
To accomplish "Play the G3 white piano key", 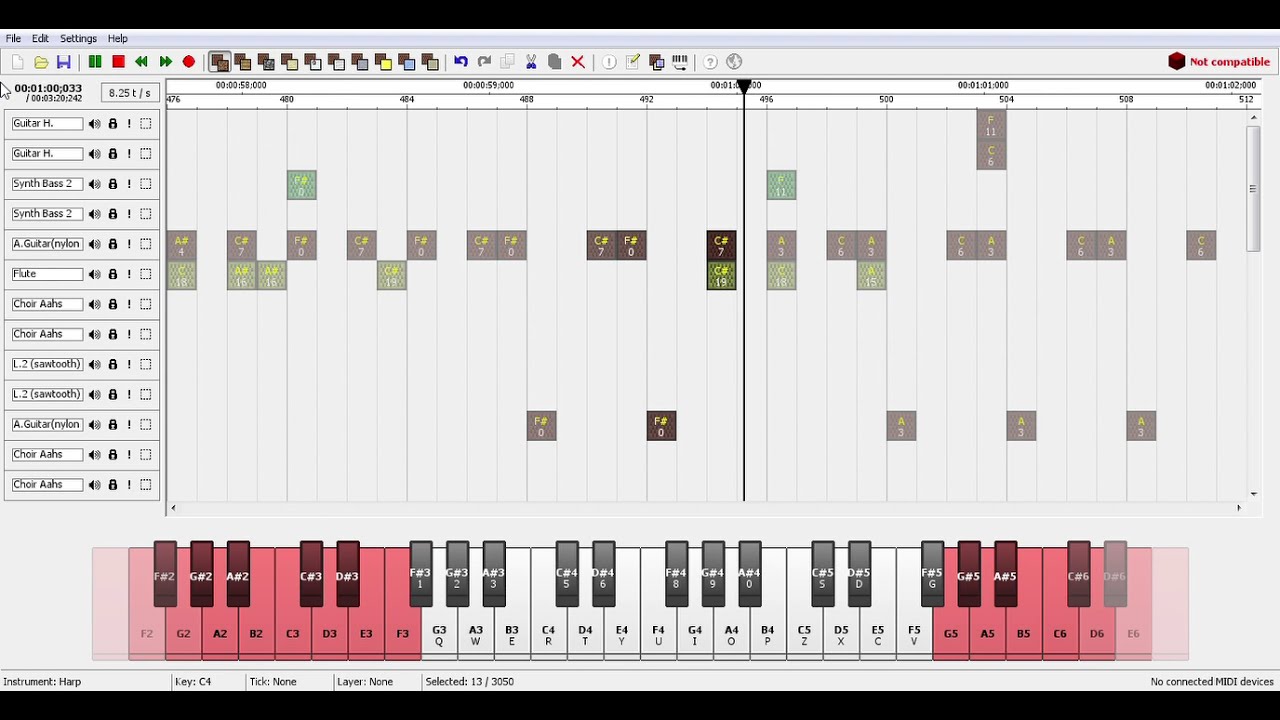I will [439, 634].
